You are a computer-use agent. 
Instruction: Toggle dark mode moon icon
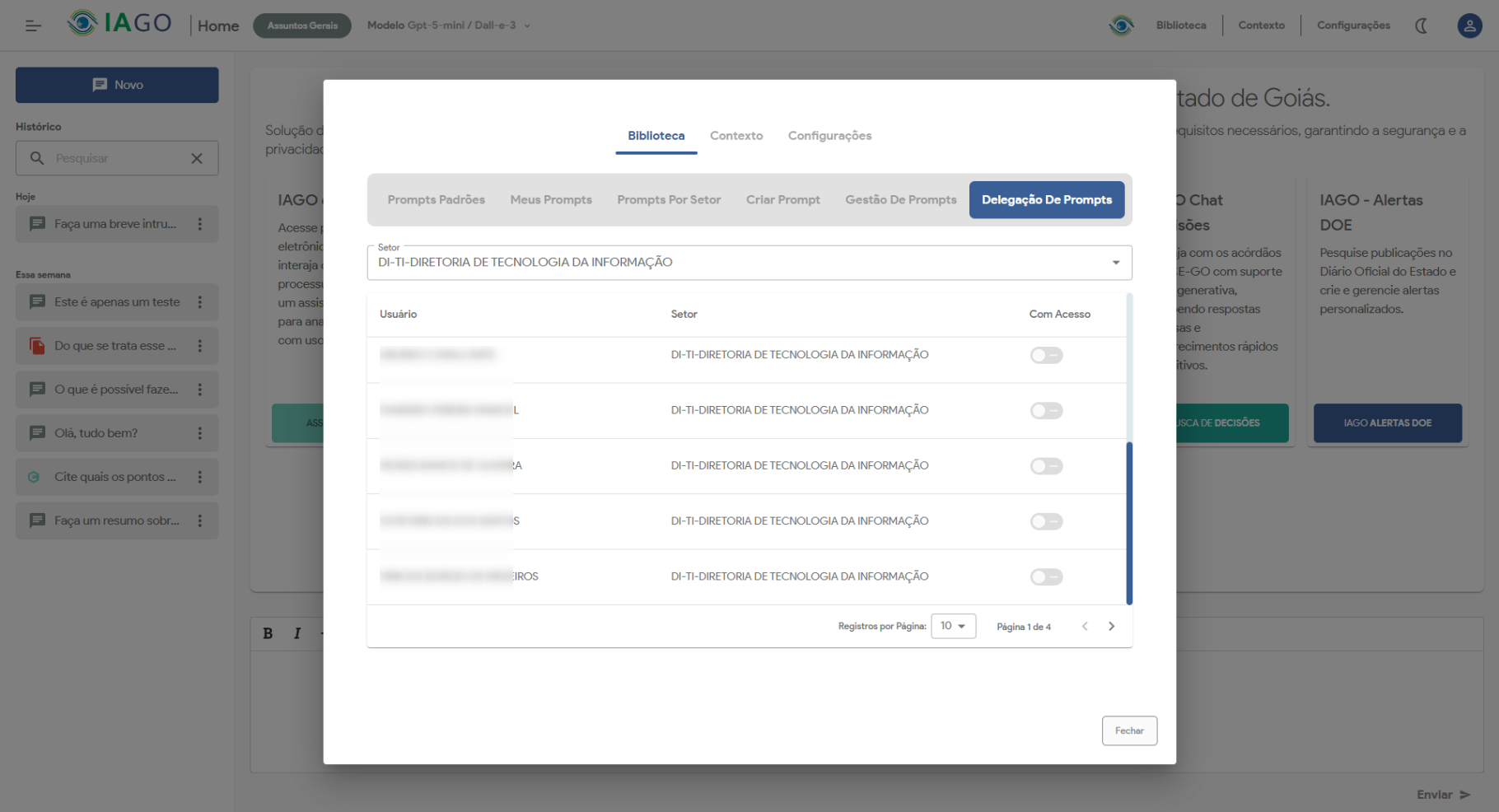click(1421, 26)
